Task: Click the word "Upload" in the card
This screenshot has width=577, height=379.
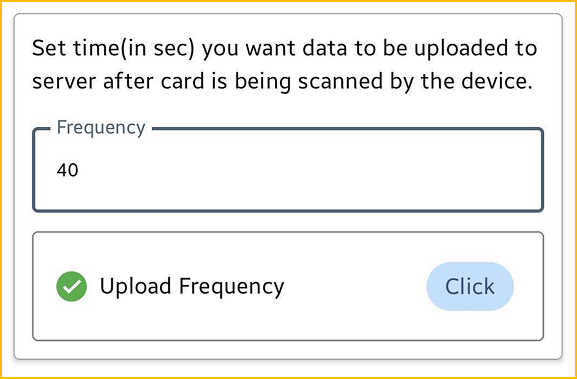Action: point(136,287)
